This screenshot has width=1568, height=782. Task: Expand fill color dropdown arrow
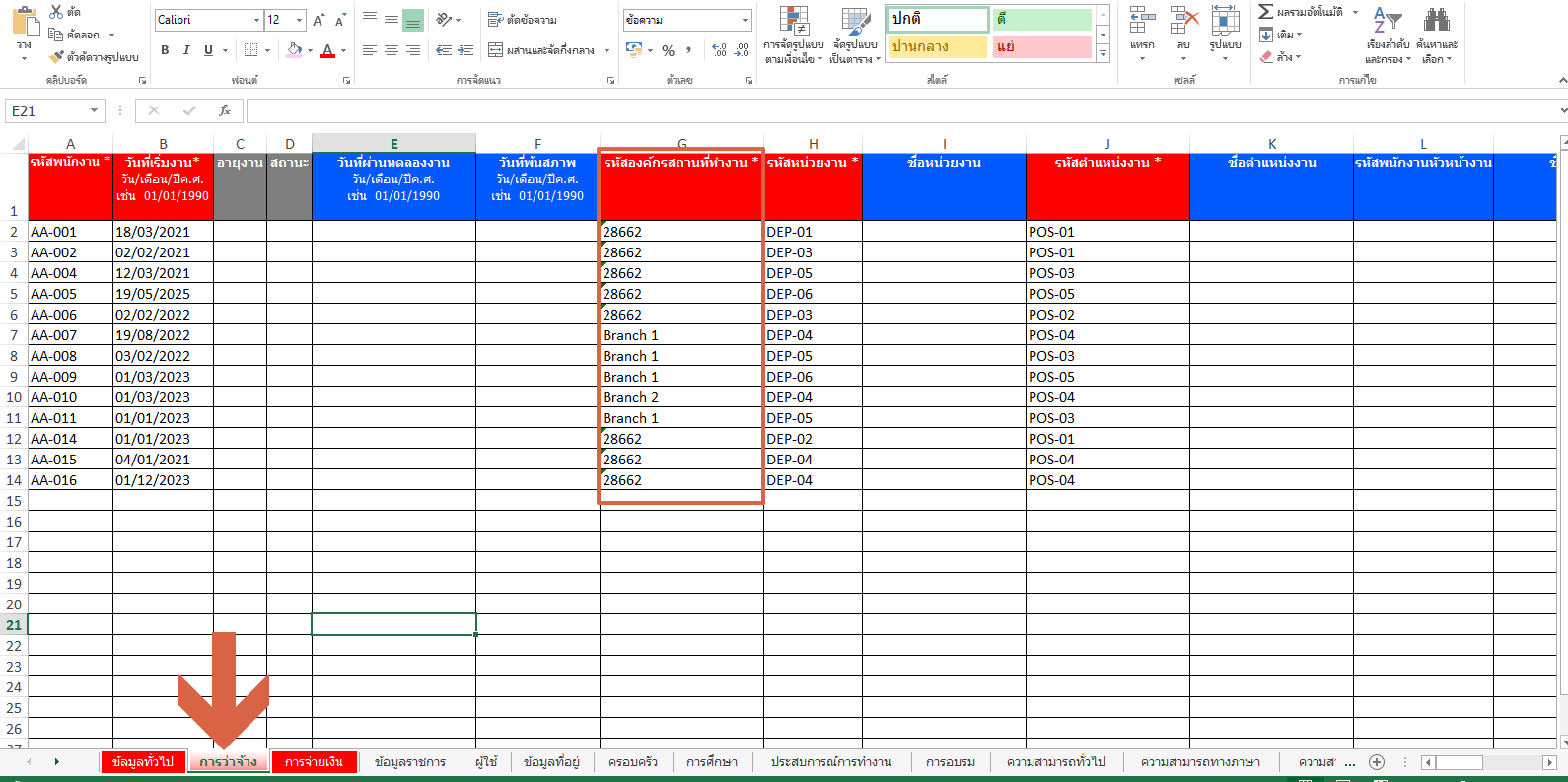(310, 50)
